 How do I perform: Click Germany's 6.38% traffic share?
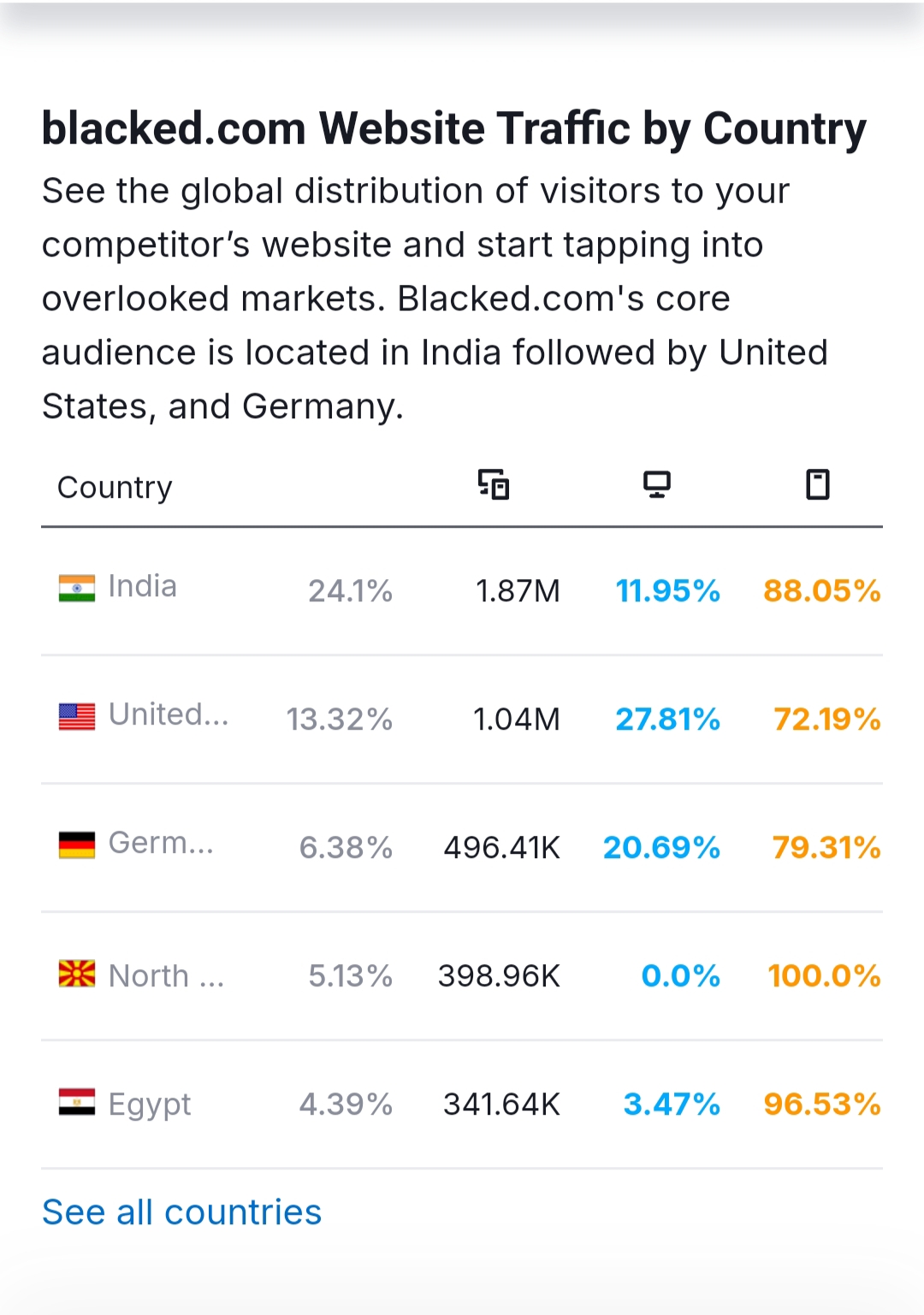pyautogui.click(x=346, y=848)
